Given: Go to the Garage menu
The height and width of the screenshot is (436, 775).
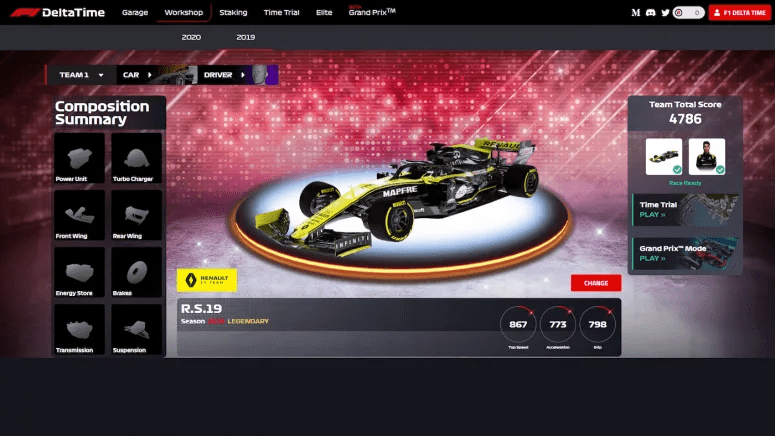Looking at the screenshot, I should pyautogui.click(x=135, y=12).
